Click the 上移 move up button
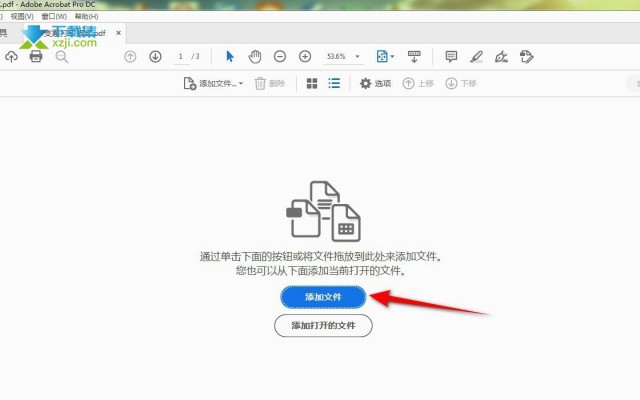The height and width of the screenshot is (400, 640). [x=418, y=83]
